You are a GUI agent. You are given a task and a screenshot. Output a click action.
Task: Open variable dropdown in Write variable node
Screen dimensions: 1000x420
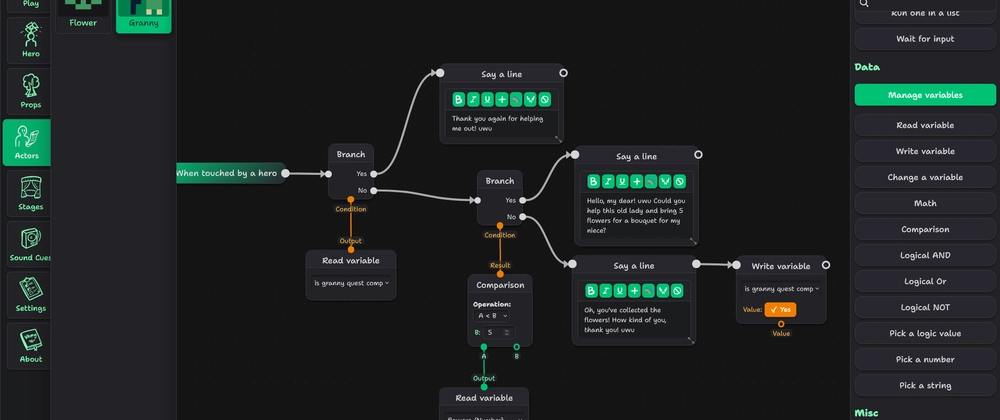coord(781,289)
